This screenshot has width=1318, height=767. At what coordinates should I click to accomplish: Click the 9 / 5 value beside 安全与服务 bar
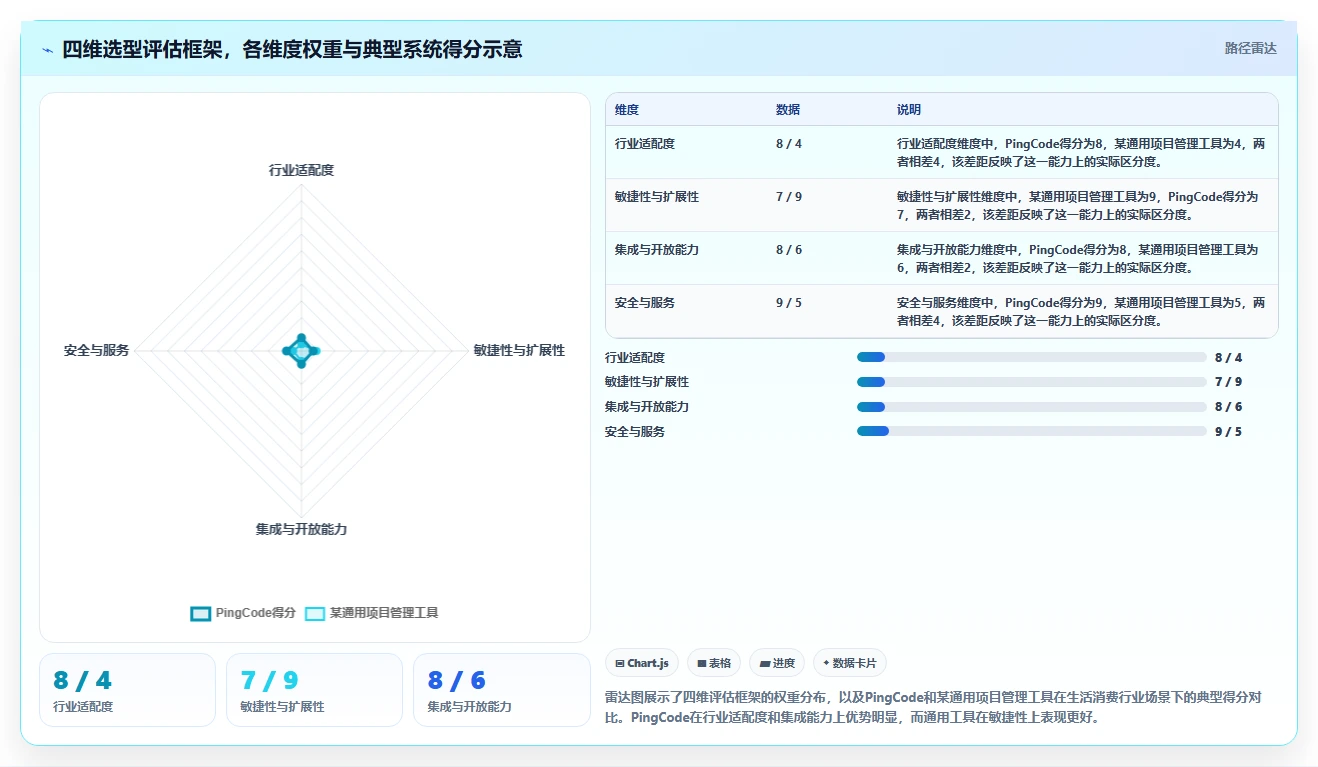pos(1228,432)
